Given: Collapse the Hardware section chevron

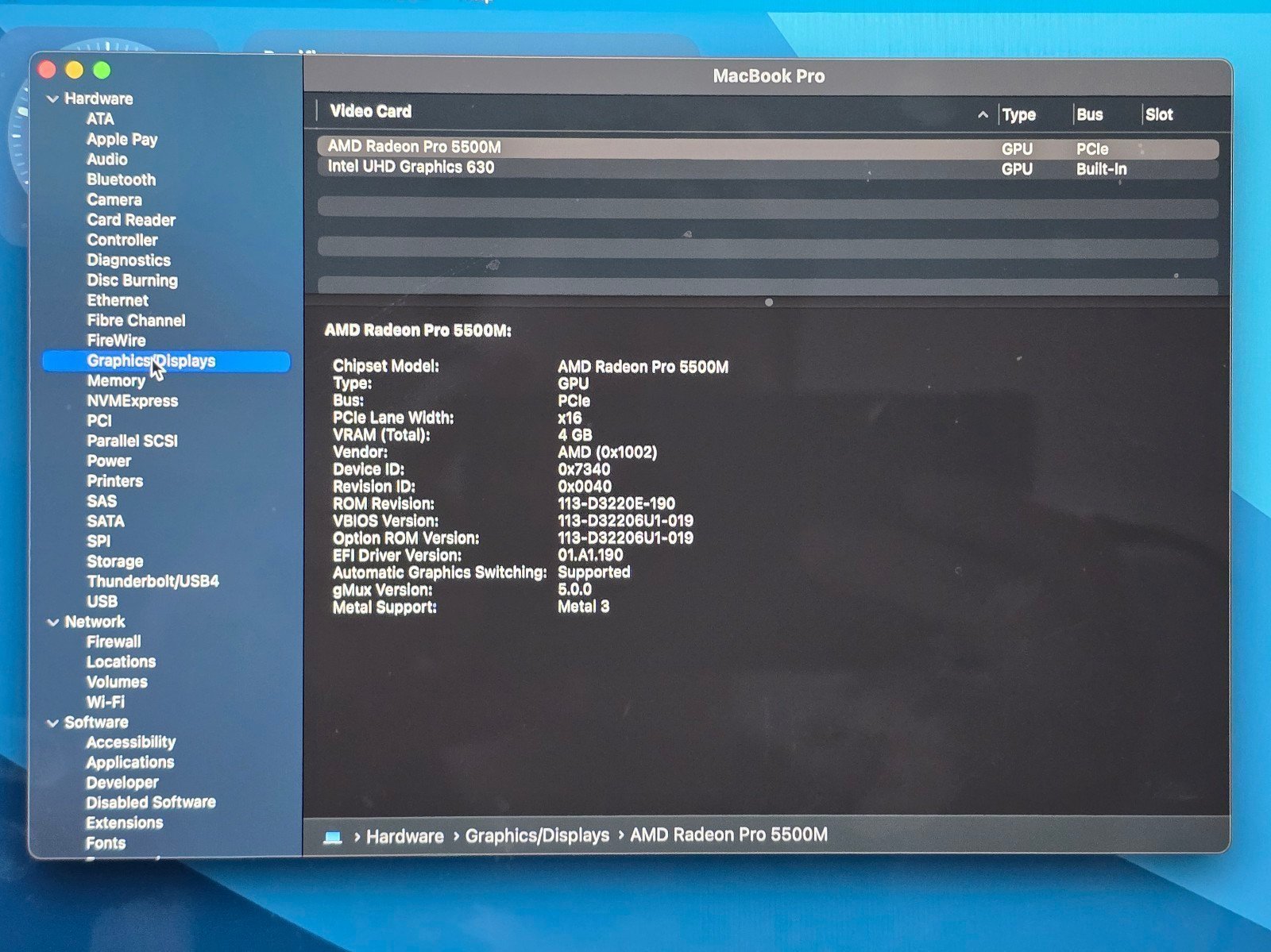Looking at the screenshot, I should pyautogui.click(x=53, y=99).
